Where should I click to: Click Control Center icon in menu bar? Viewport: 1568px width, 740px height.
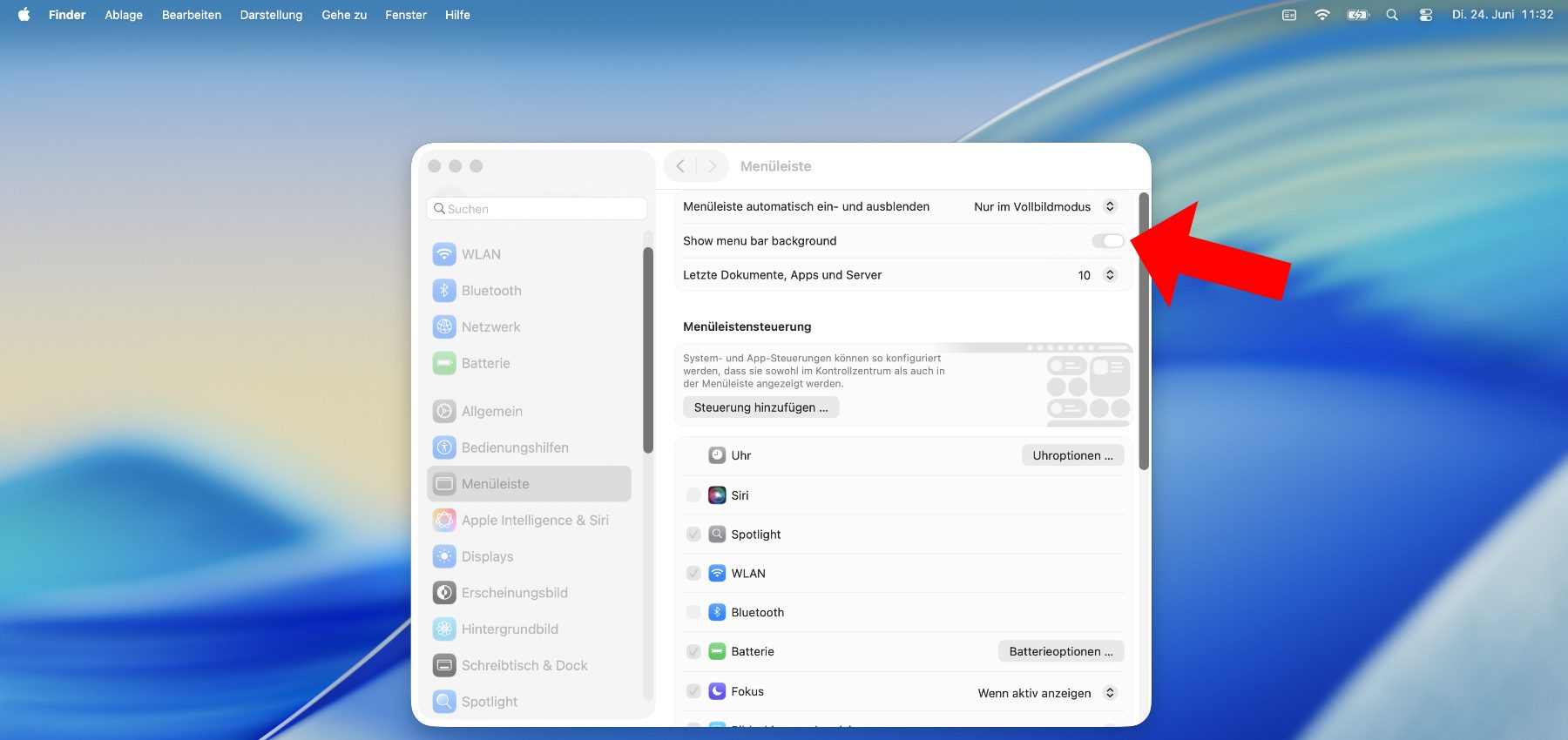tap(1426, 15)
